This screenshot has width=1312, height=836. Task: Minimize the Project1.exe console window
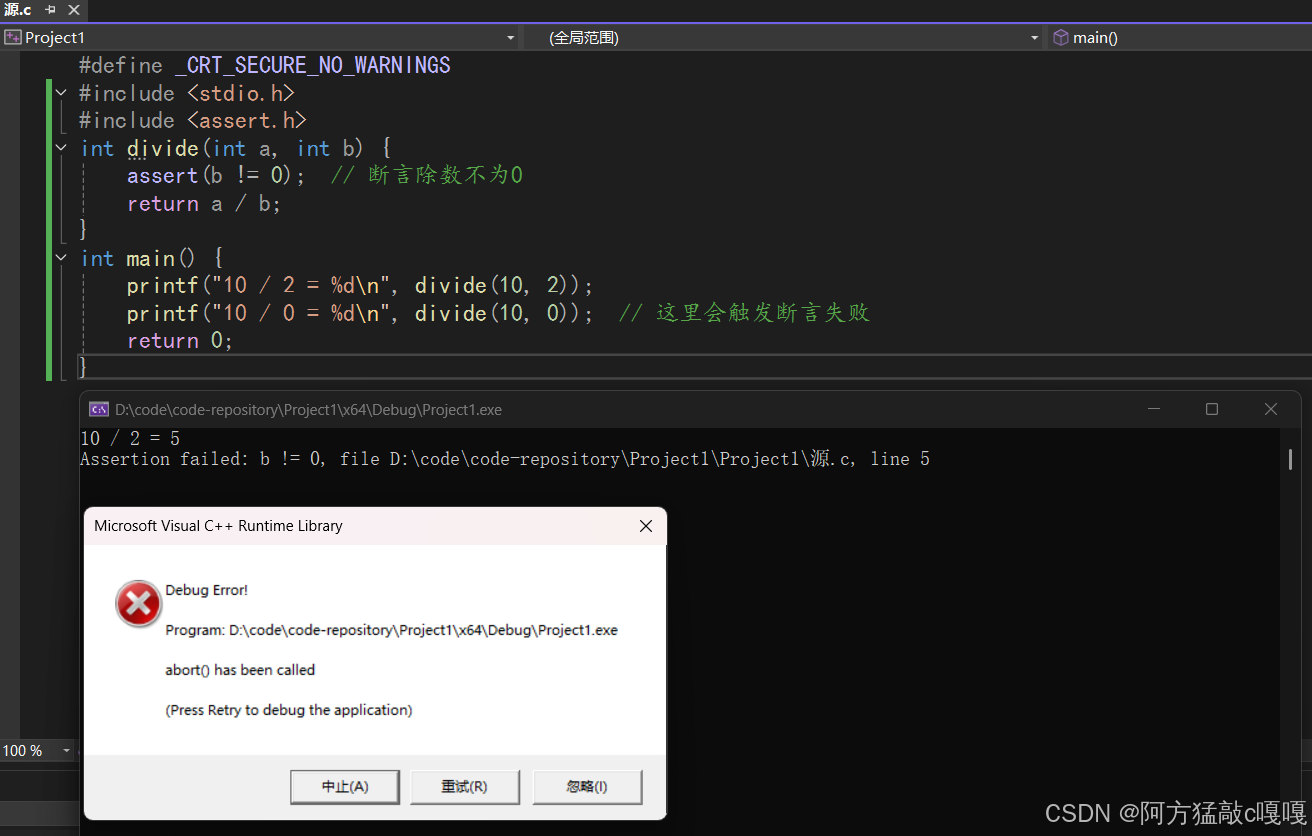[x=1154, y=409]
